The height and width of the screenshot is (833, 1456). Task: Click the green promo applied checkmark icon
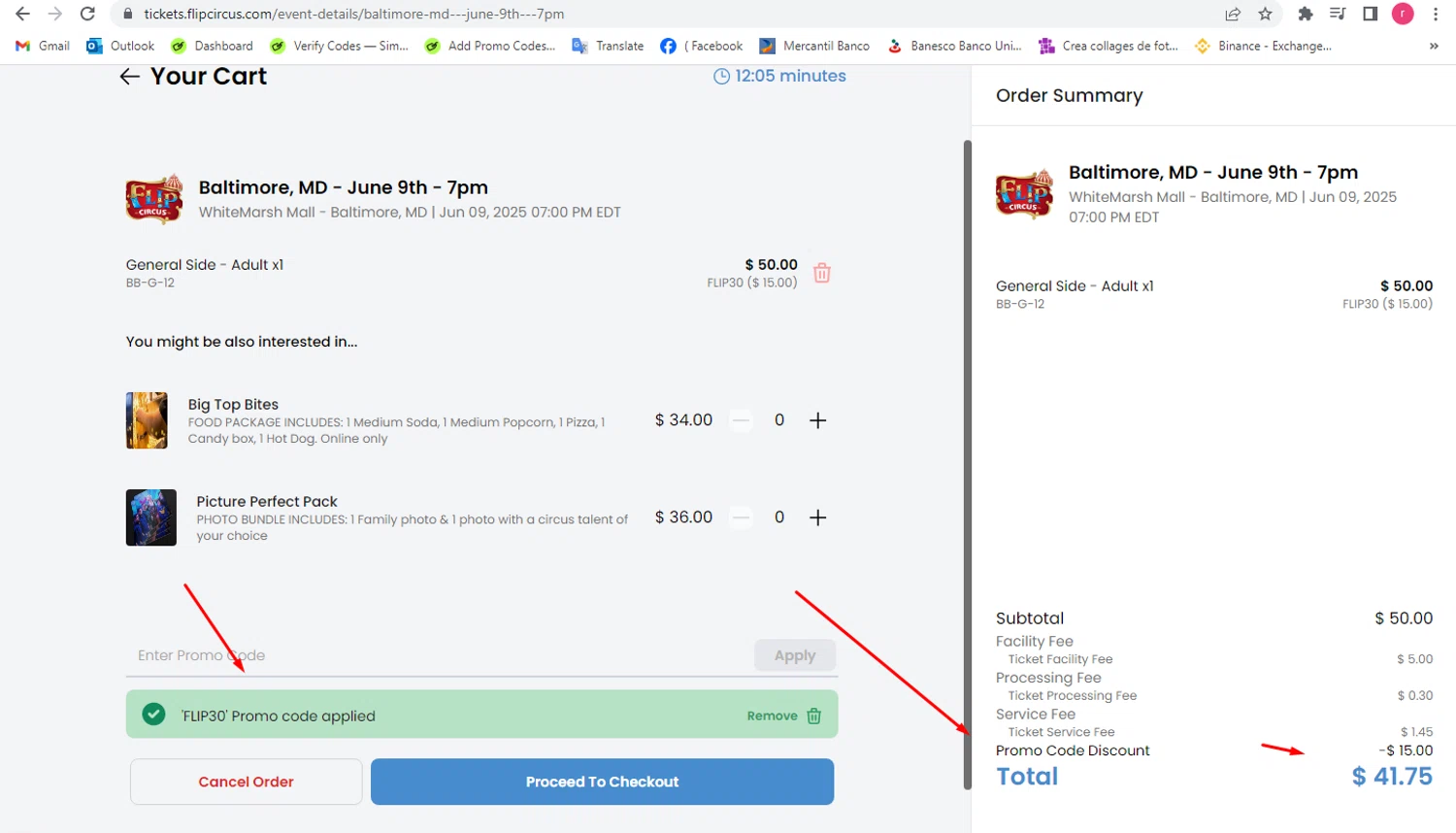153,715
